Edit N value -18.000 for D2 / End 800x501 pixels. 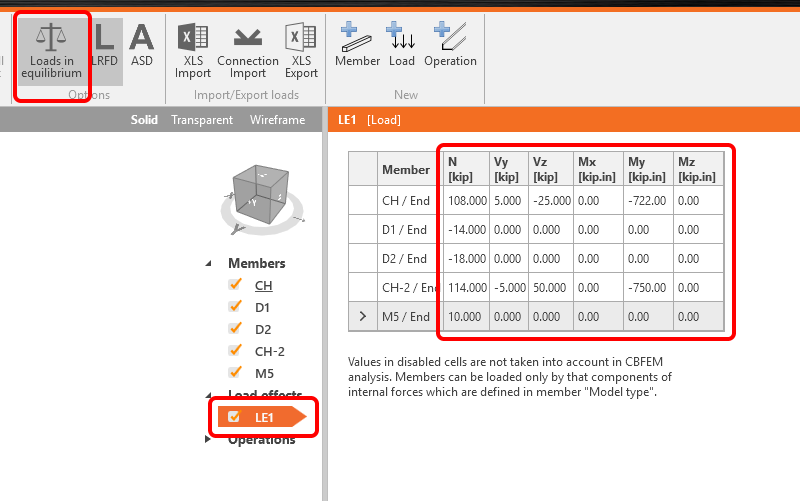point(466,259)
